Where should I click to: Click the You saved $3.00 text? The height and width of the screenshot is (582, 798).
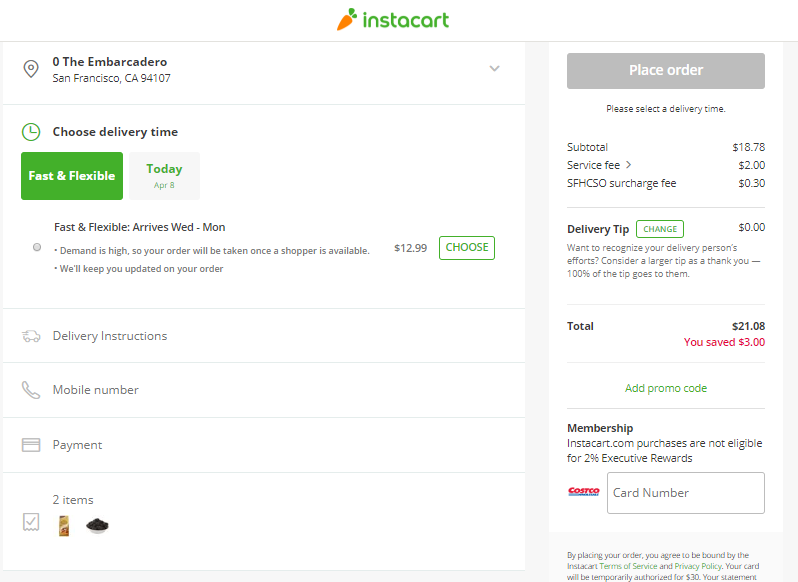click(724, 342)
